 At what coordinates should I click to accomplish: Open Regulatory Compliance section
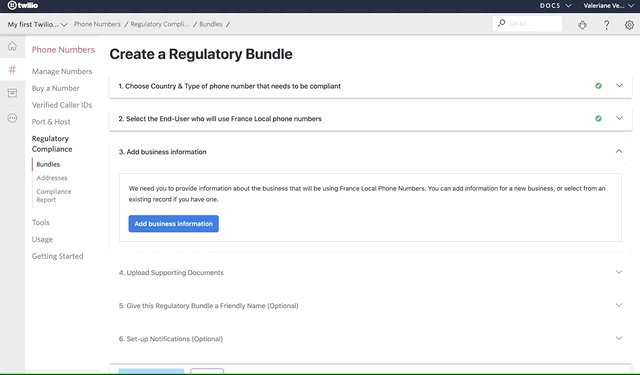click(52, 144)
